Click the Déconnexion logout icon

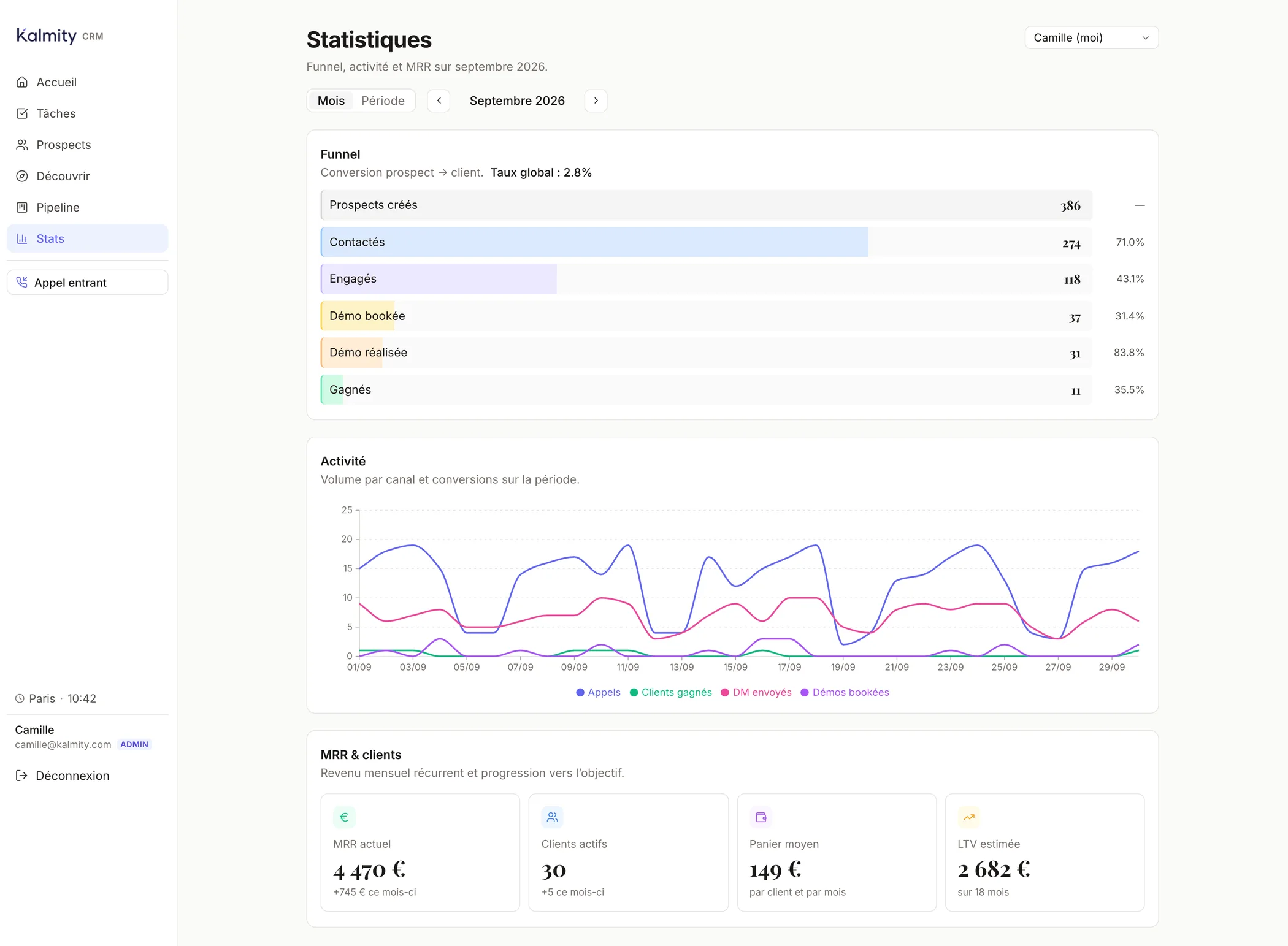pos(21,776)
